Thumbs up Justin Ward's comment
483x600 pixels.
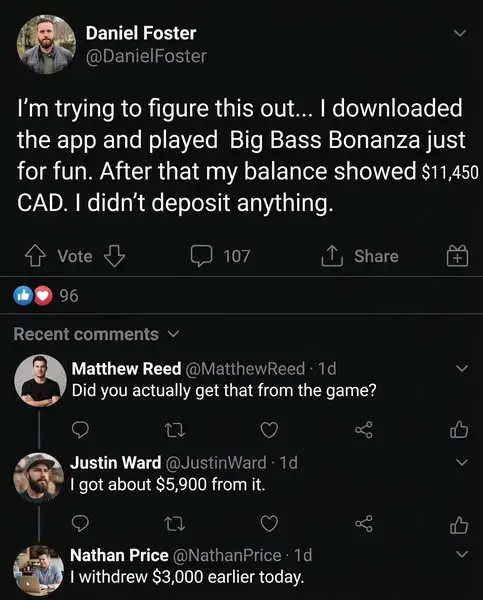459,524
